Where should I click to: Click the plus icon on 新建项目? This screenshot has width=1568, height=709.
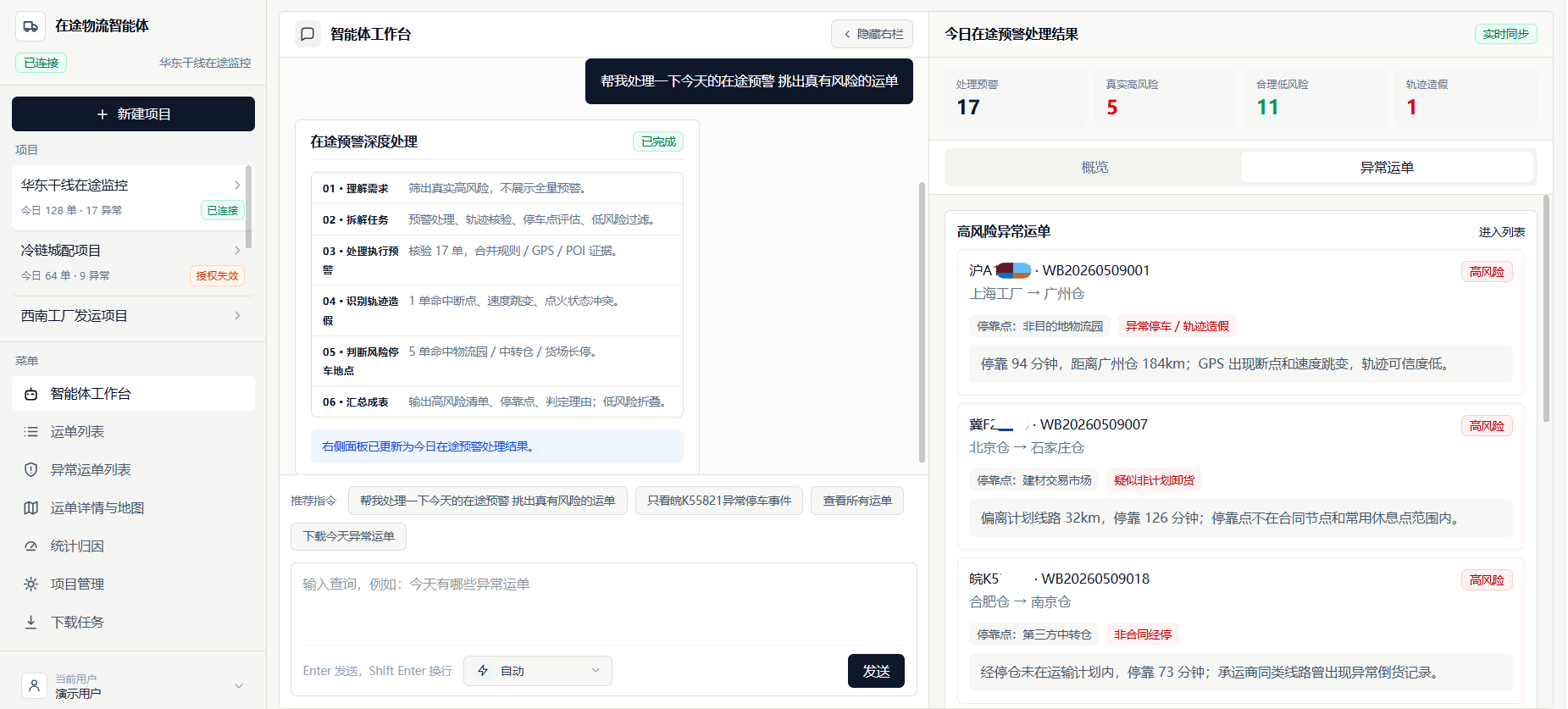pos(103,114)
